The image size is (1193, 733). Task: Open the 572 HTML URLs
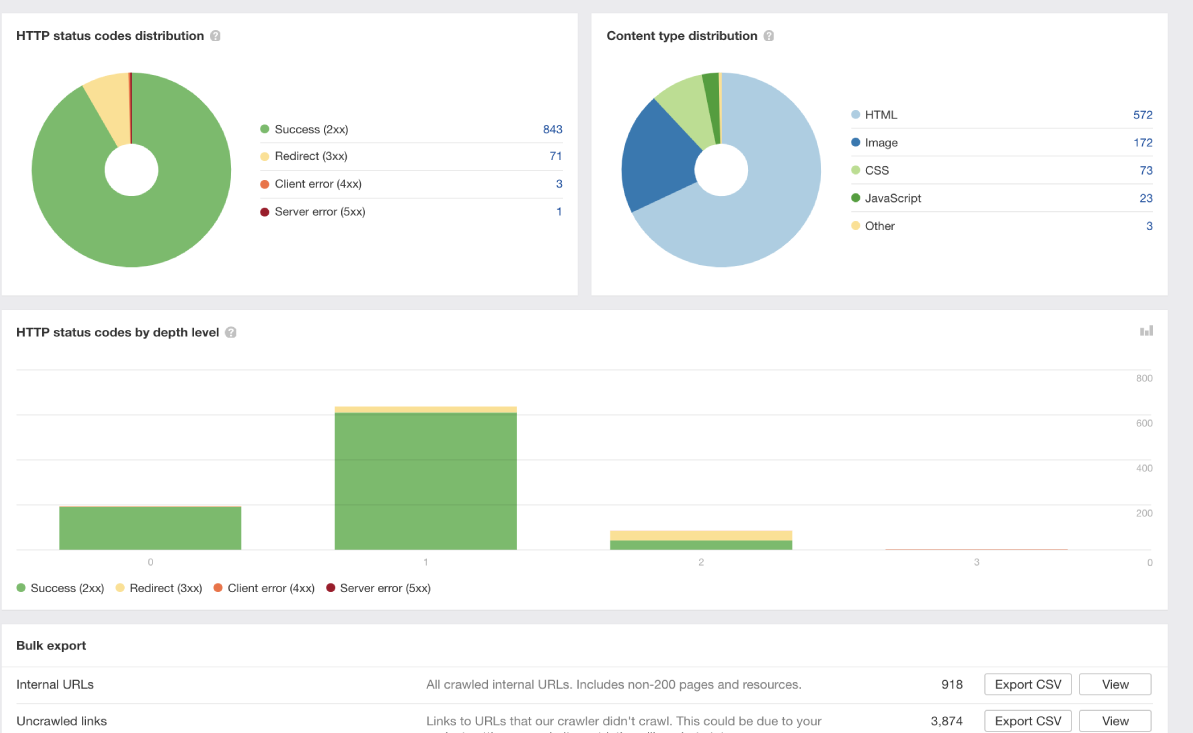(x=1143, y=115)
